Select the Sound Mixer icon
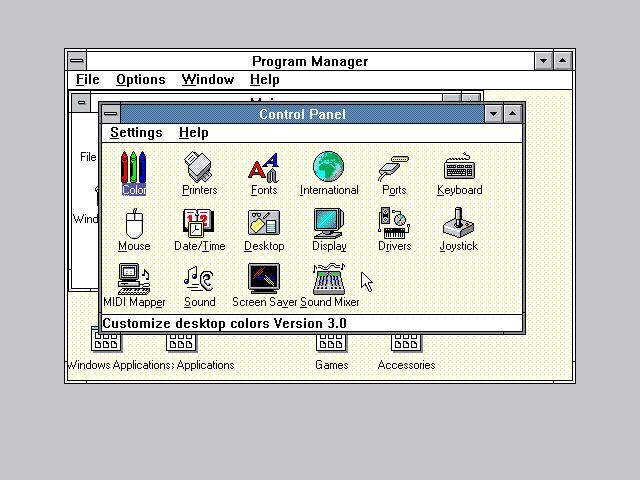The width and height of the screenshot is (640, 480). pos(329,279)
